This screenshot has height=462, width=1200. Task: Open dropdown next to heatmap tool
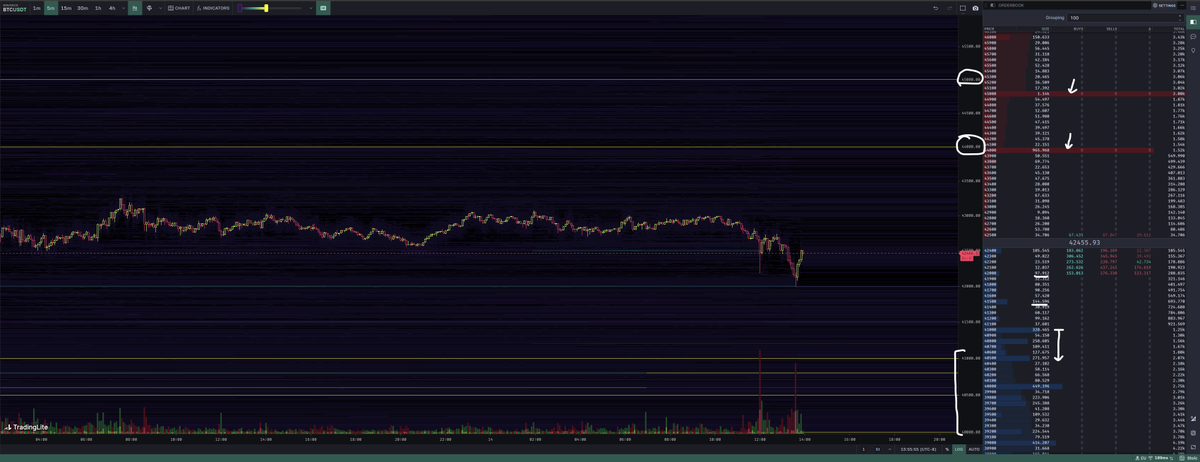(160, 8)
